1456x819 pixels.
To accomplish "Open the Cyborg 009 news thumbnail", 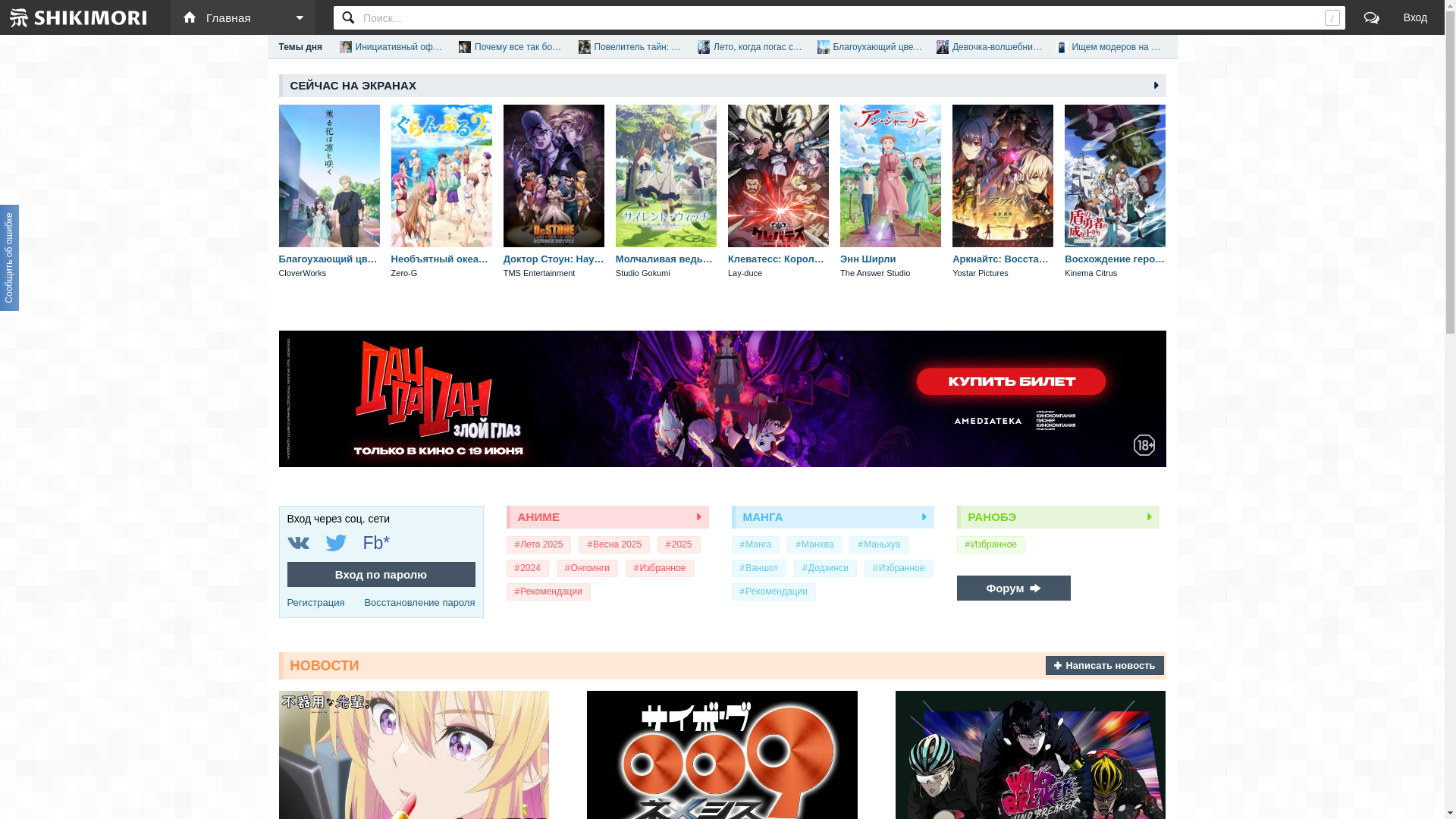I will [x=722, y=755].
